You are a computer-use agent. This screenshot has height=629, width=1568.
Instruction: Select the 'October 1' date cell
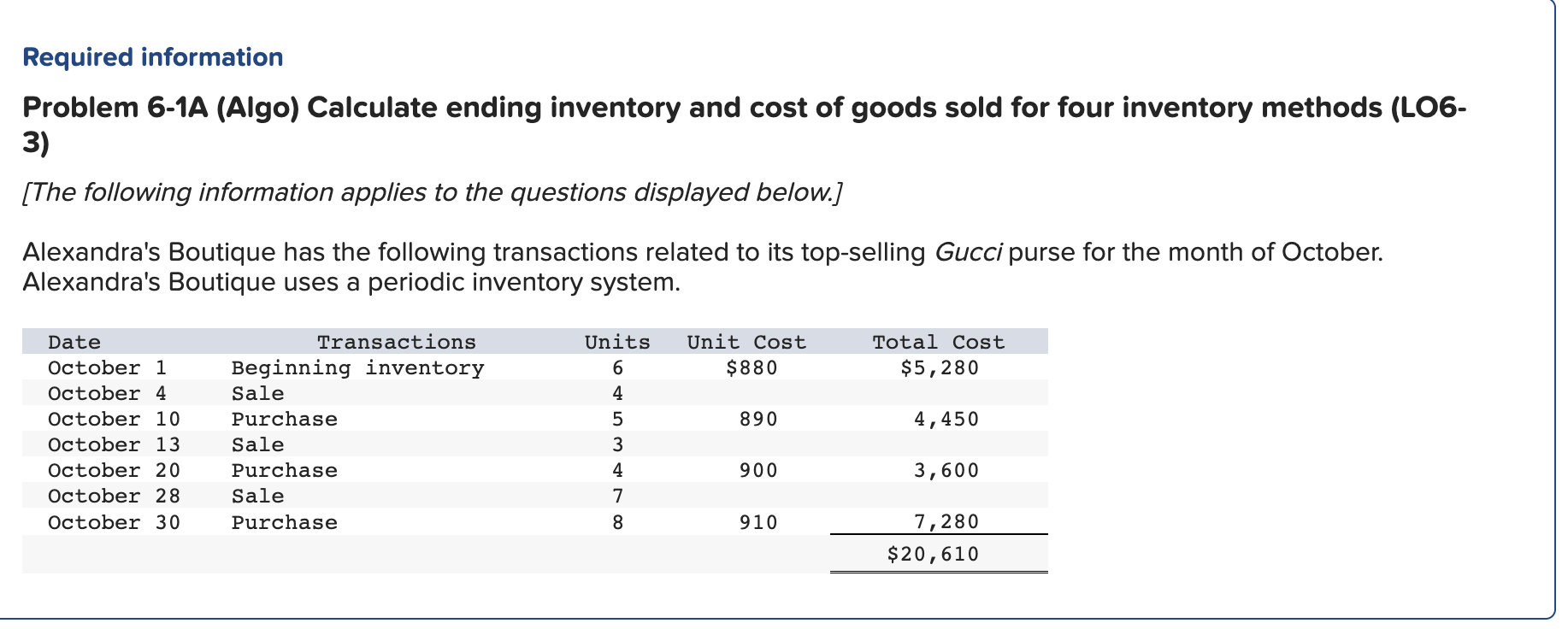(108, 368)
